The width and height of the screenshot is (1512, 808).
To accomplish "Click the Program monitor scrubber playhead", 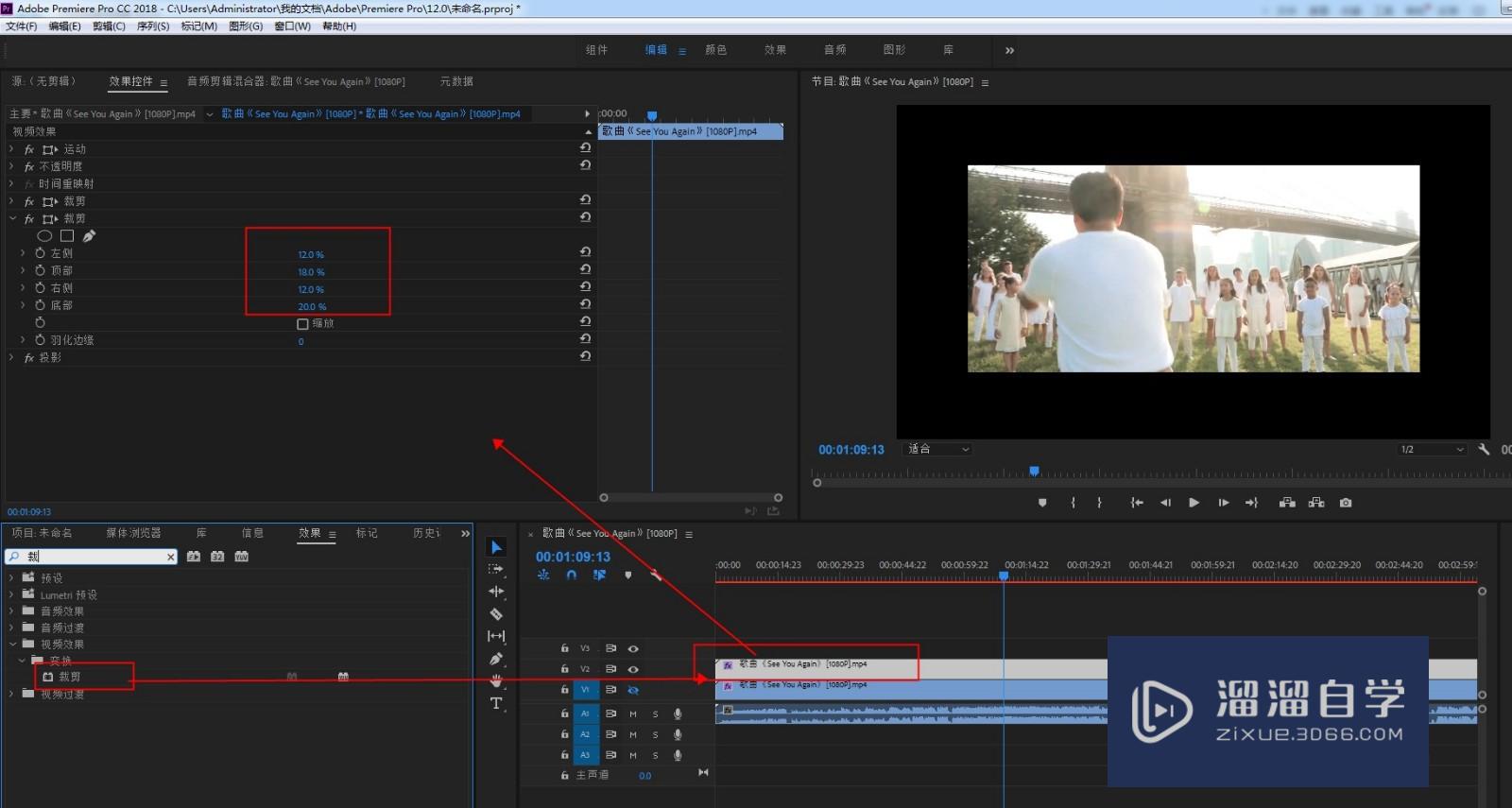I will pyautogui.click(x=1034, y=471).
